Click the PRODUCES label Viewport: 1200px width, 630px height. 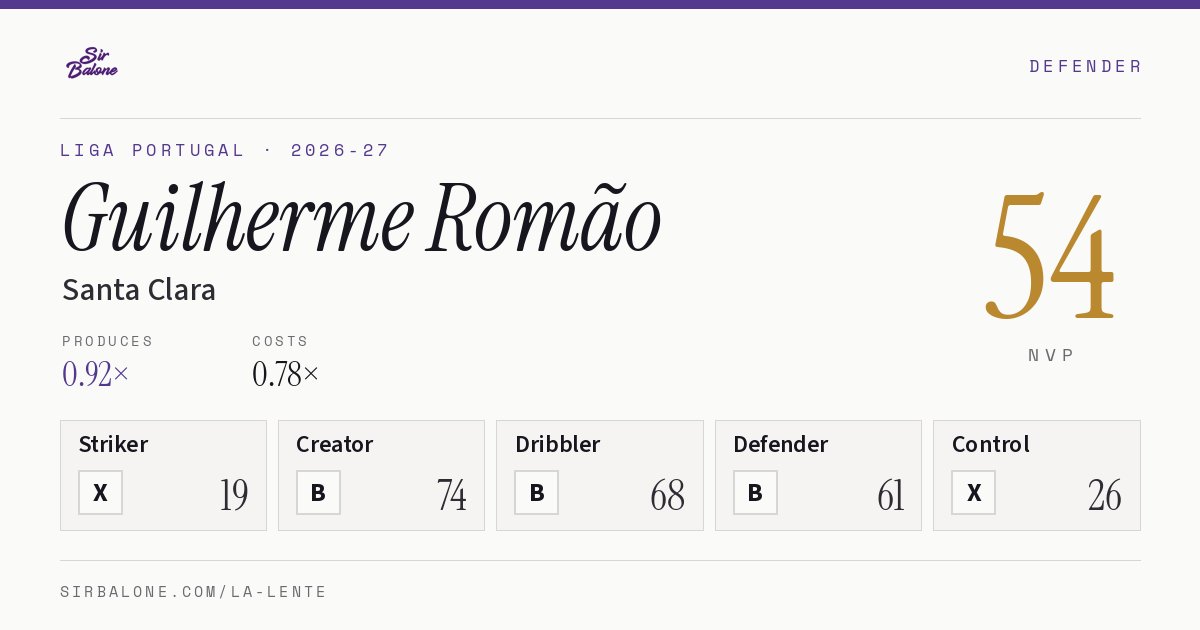tap(108, 341)
